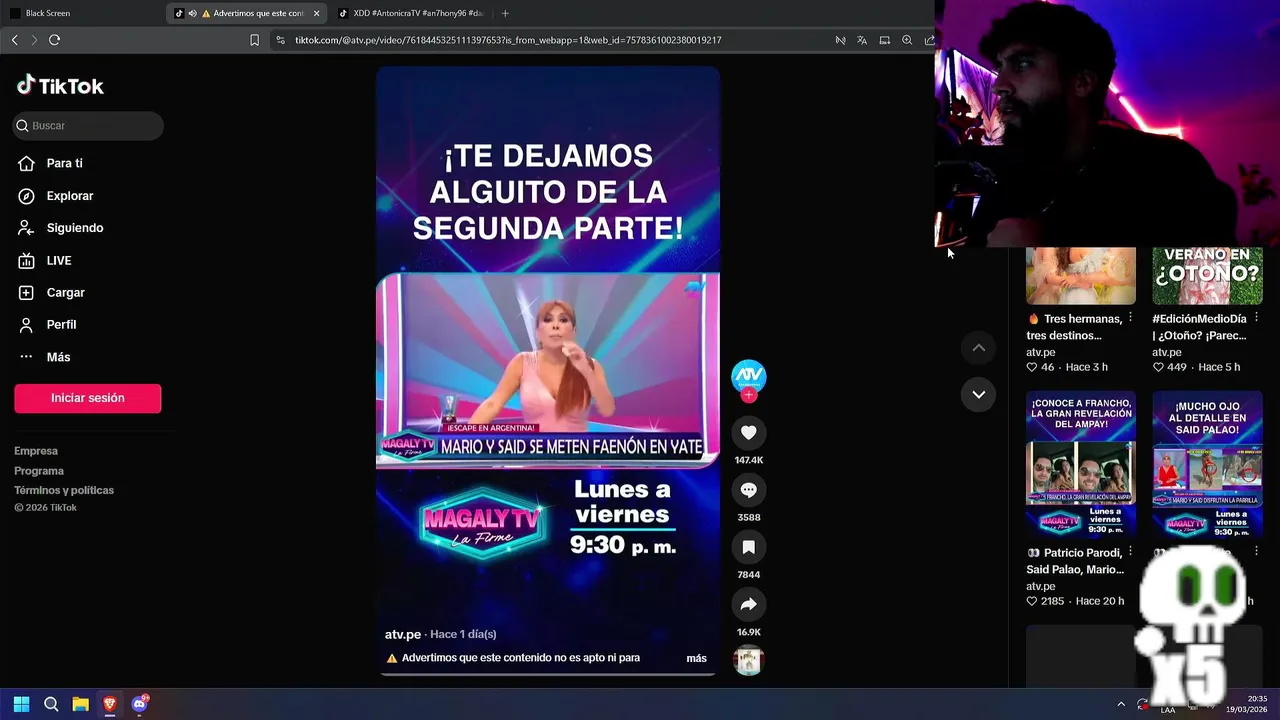1280x720 pixels.
Task: Click the translate page icon
Action: (x=862, y=40)
